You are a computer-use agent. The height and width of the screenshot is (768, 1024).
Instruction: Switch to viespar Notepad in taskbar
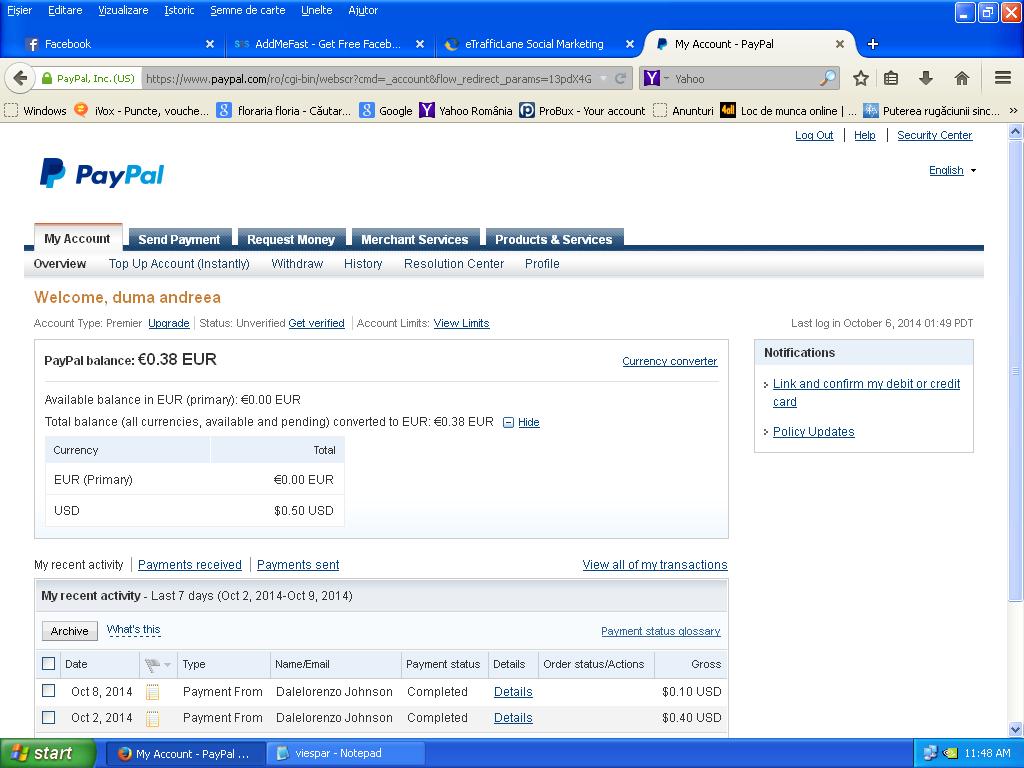[x=345, y=753]
